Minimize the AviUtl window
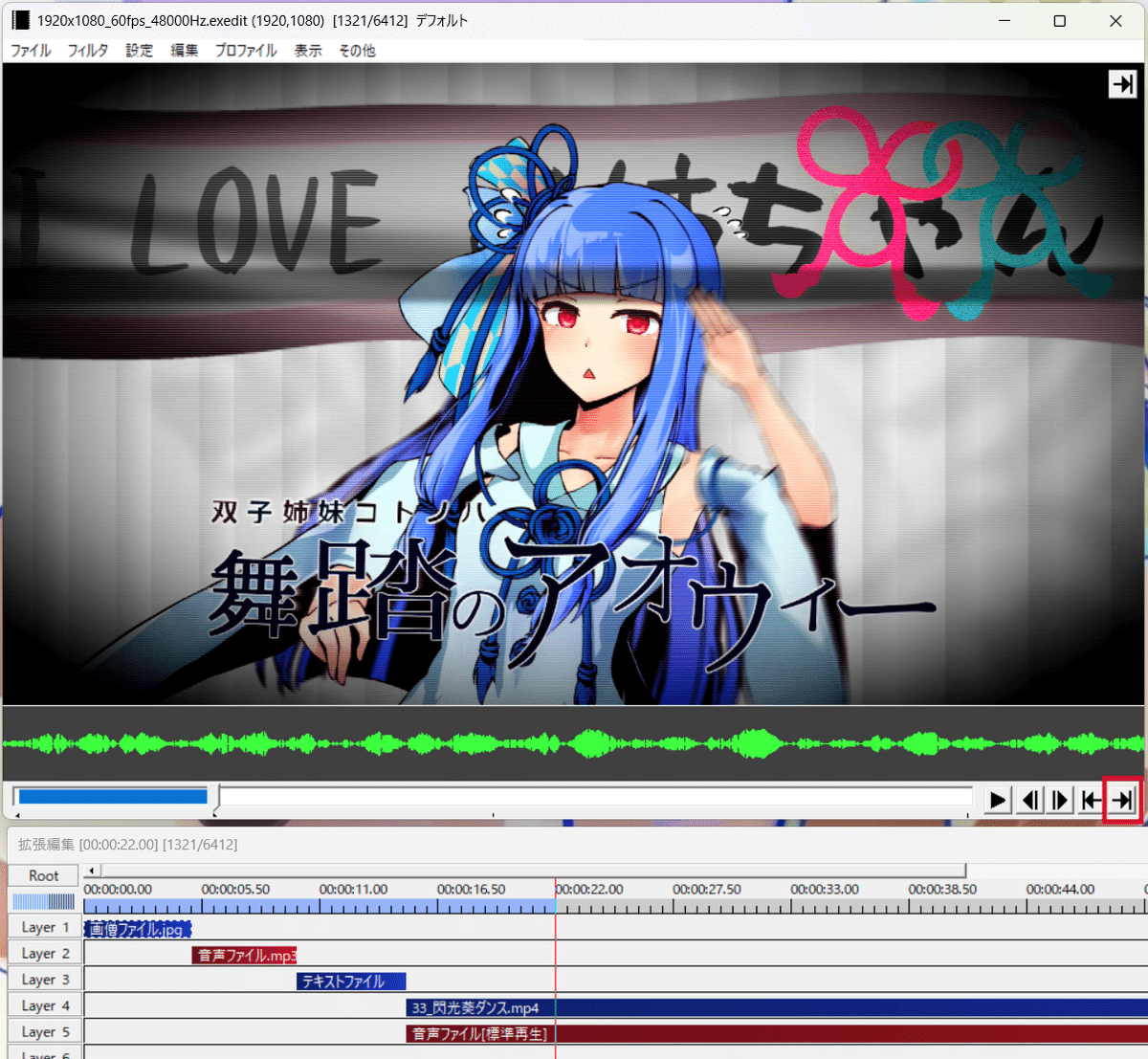This screenshot has width=1148, height=1059. (x=1004, y=20)
